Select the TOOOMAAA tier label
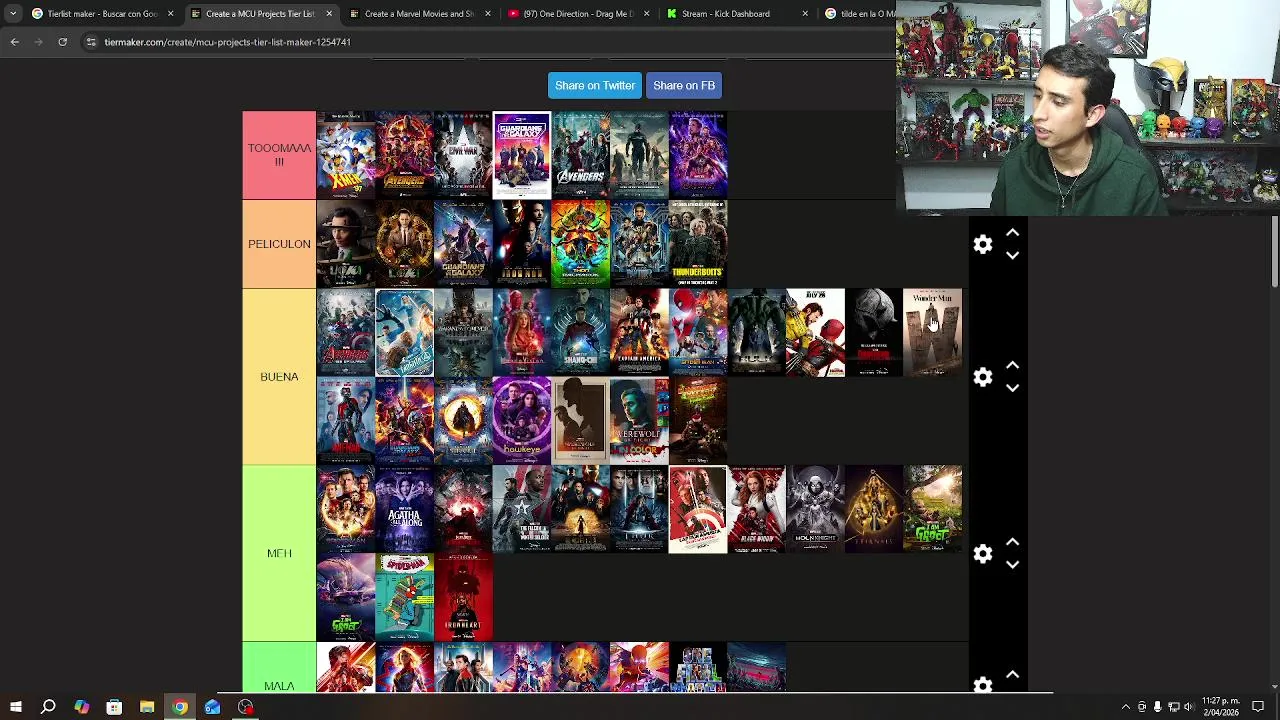The width and height of the screenshot is (1280, 720). point(279,155)
